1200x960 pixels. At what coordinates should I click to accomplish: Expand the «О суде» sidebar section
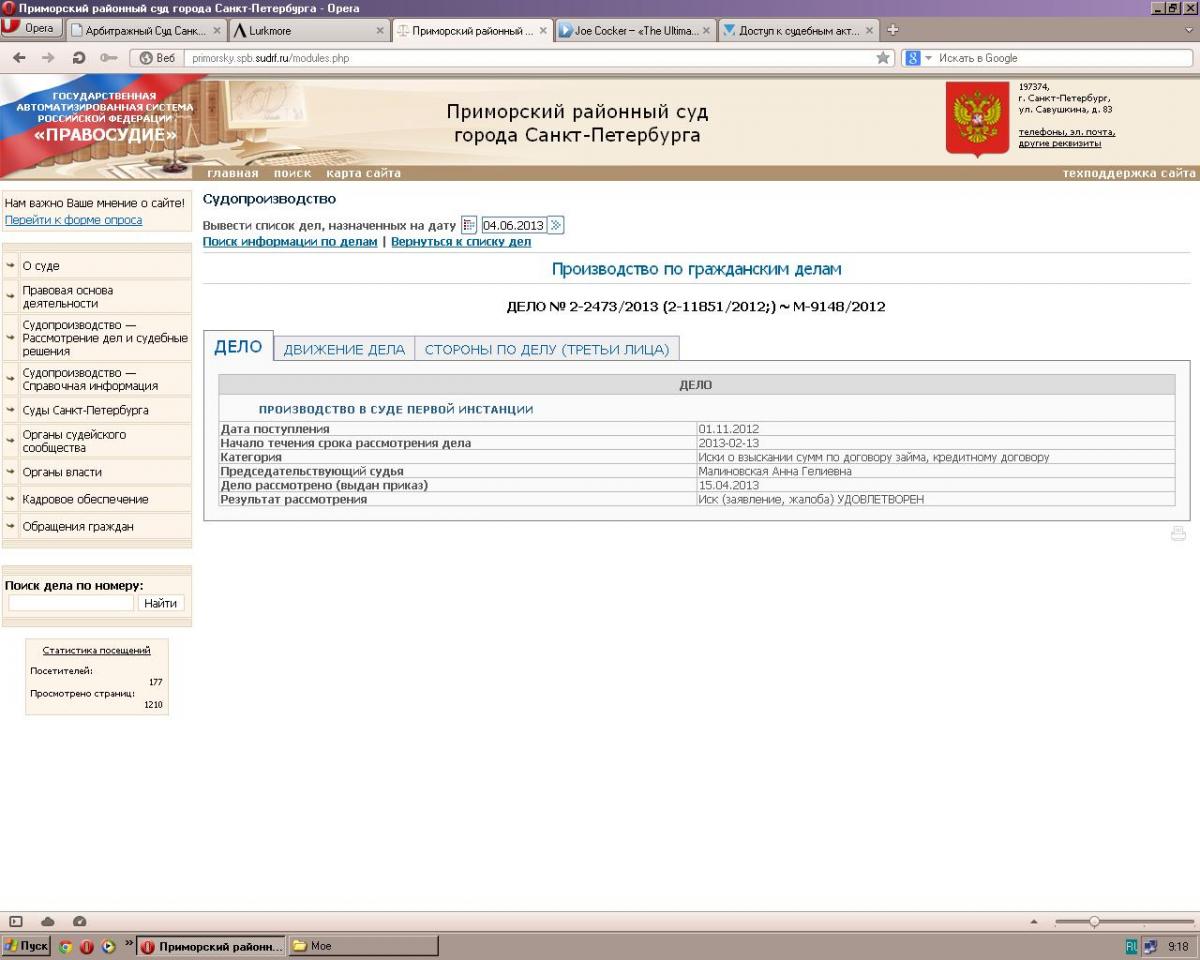click(x=41, y=267)
